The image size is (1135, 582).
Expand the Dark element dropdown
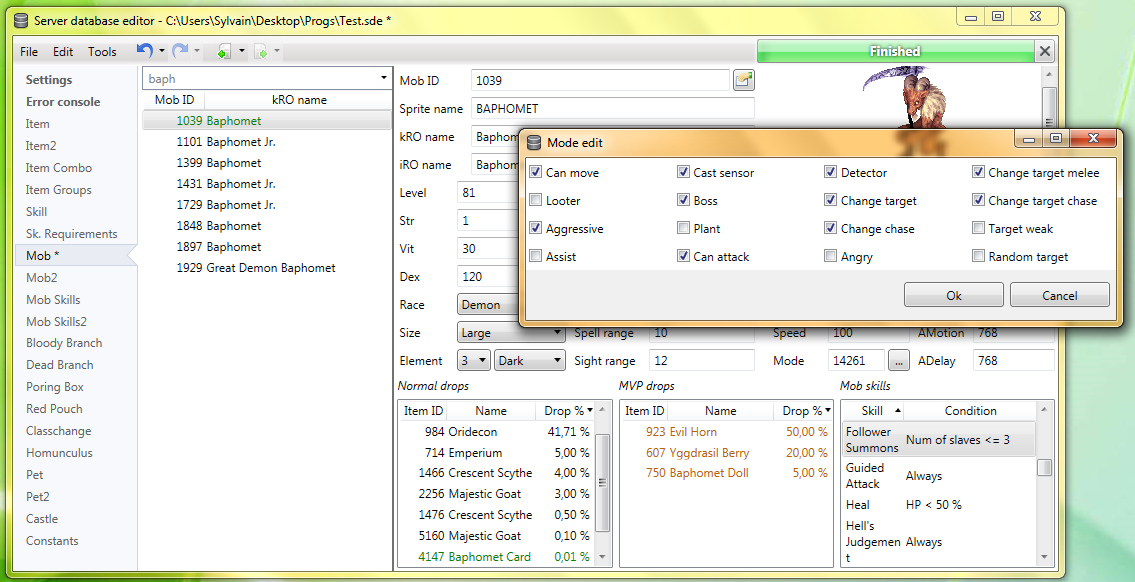point(530,360)
